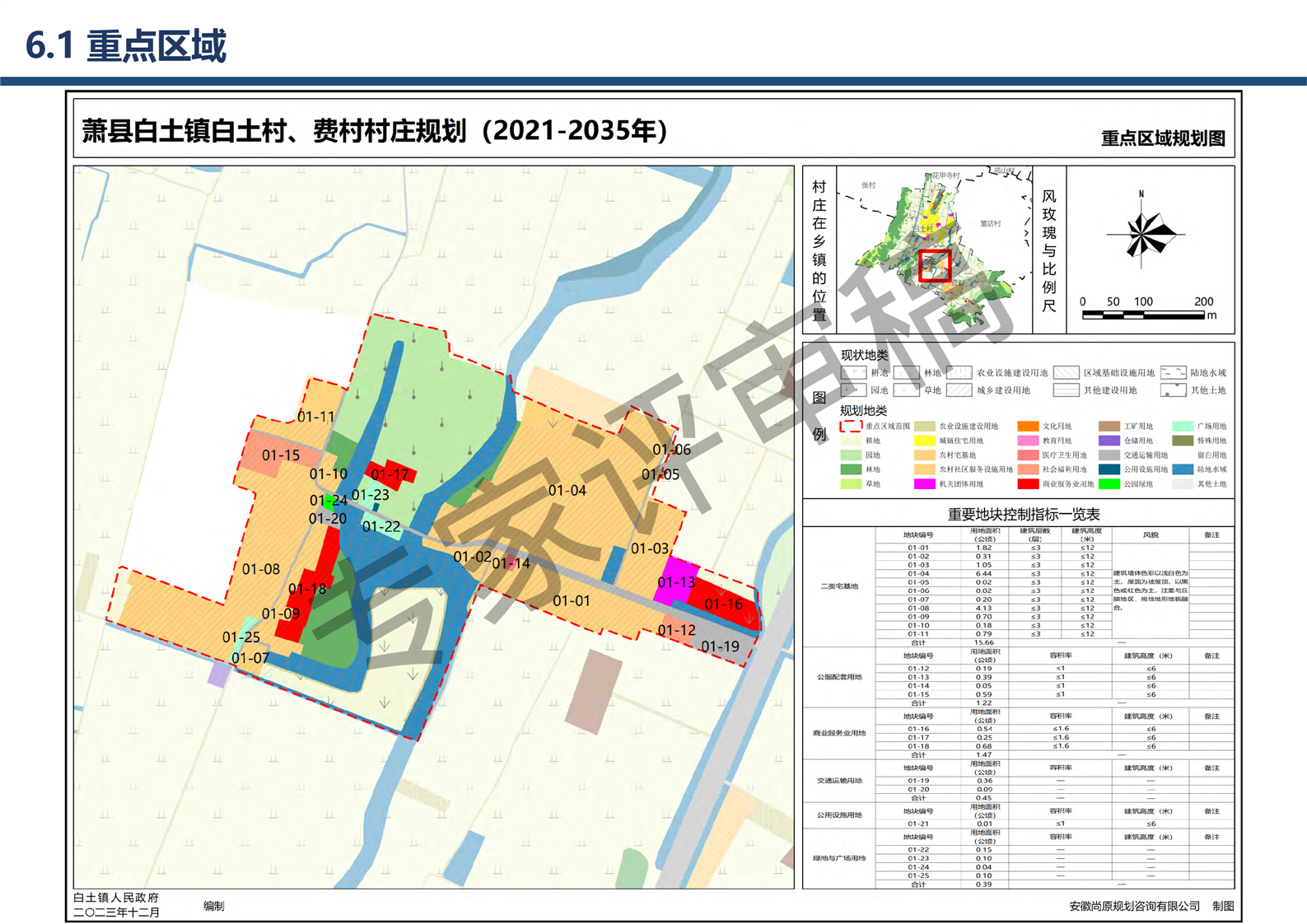The width and height of the screenshot is (1307, 924).
Task: Click the dashed red 重点区域范围 legend symbol
Action: [x=850, y=427]
